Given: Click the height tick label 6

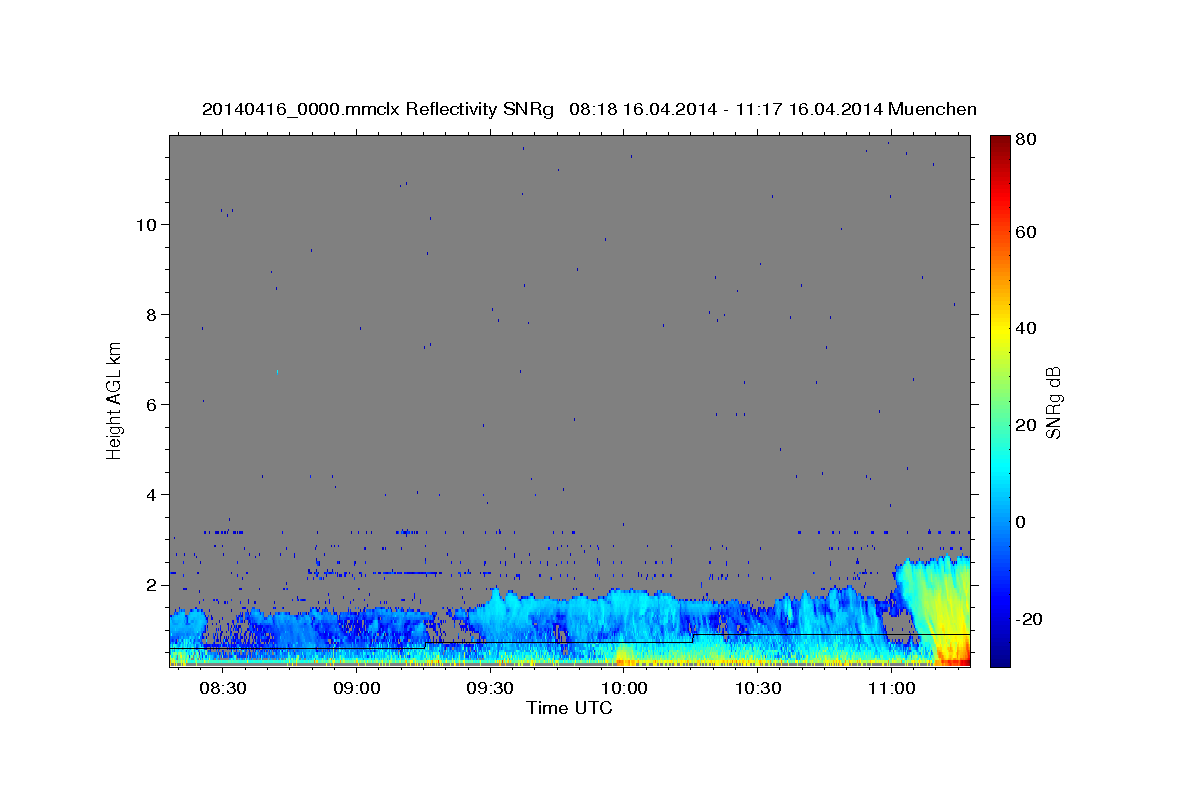Looking at the screenshot, I should [153, 404].
